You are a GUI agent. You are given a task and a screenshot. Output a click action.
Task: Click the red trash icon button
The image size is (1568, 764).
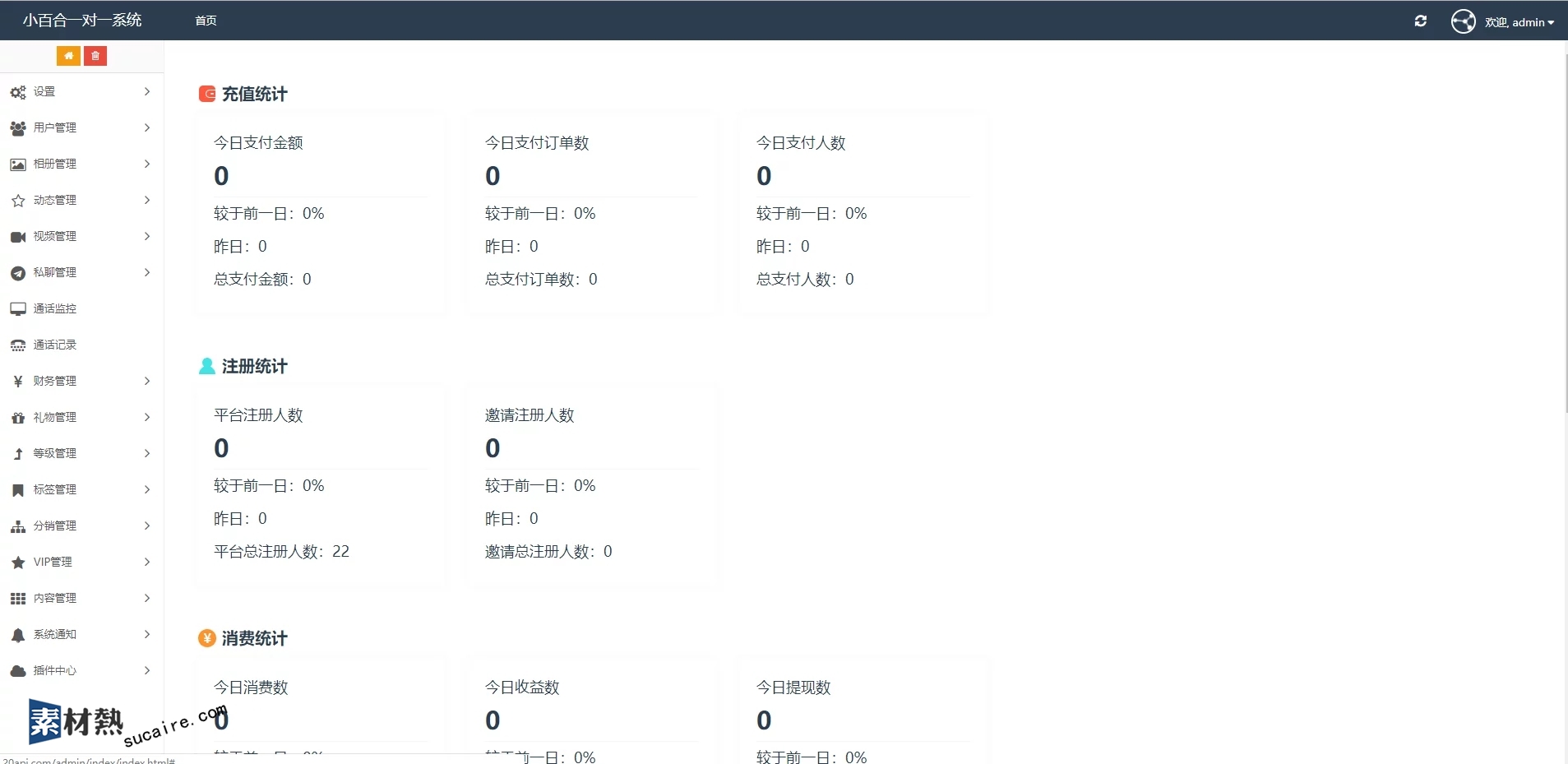click(x=95, y=56)
